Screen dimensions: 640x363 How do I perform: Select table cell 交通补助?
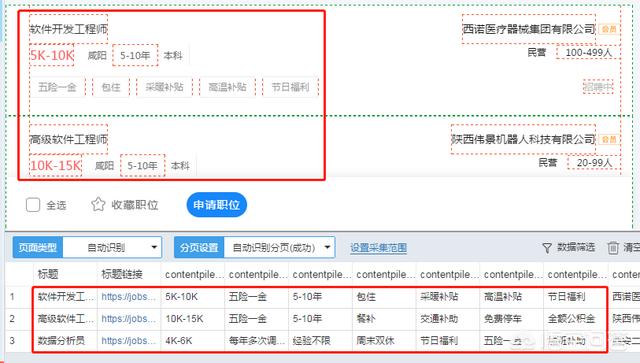point(439,319)
